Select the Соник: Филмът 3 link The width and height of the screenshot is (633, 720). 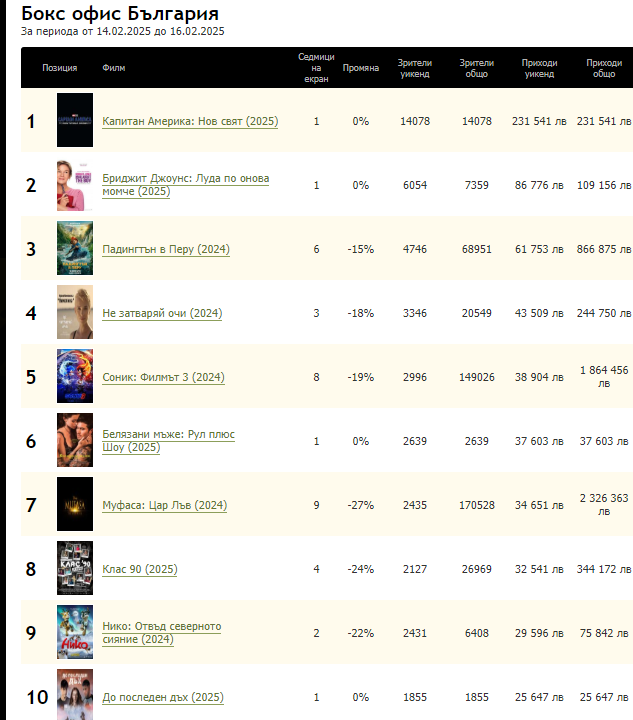click(163, 377)
